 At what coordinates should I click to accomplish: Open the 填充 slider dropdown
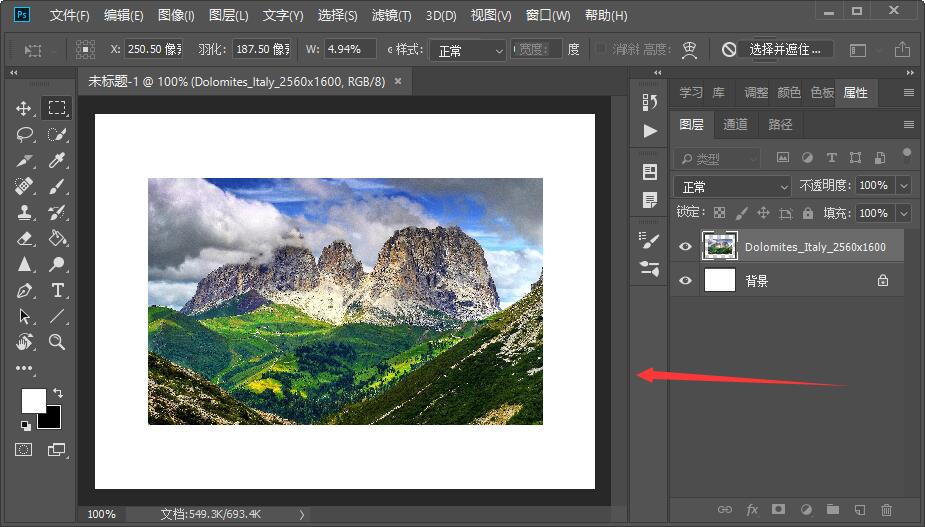coord(904,213)
